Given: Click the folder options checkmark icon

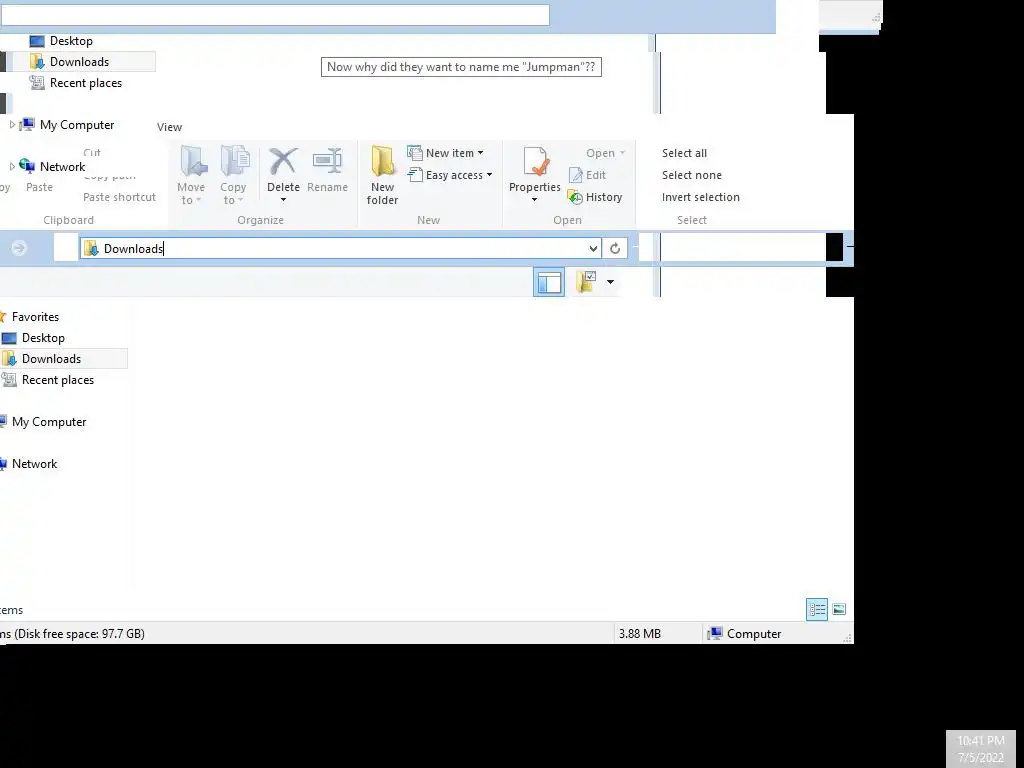Looking at the screenshot, I should click(x=586, y=282).
